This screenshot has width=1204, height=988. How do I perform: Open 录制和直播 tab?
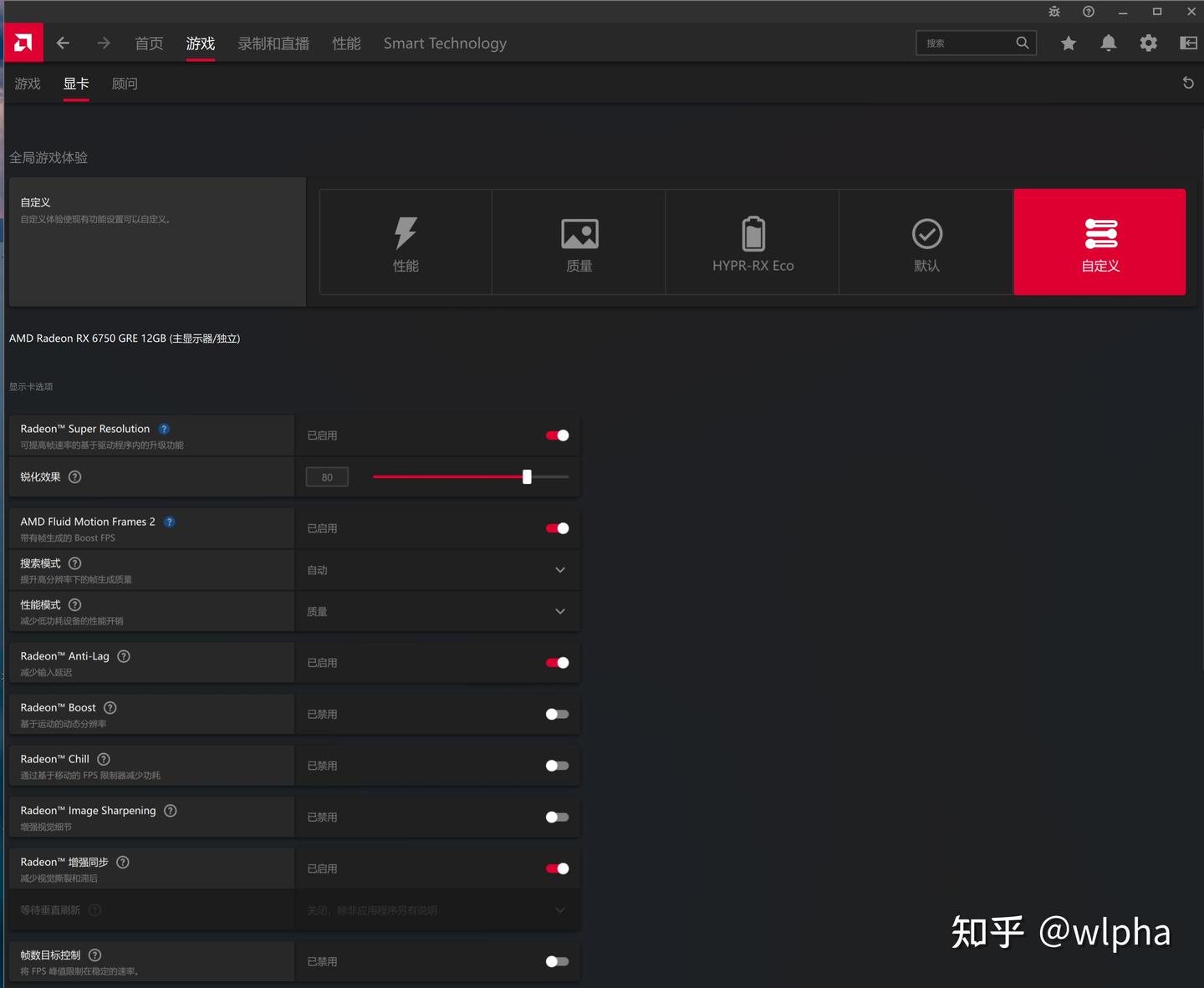(273, 43)
